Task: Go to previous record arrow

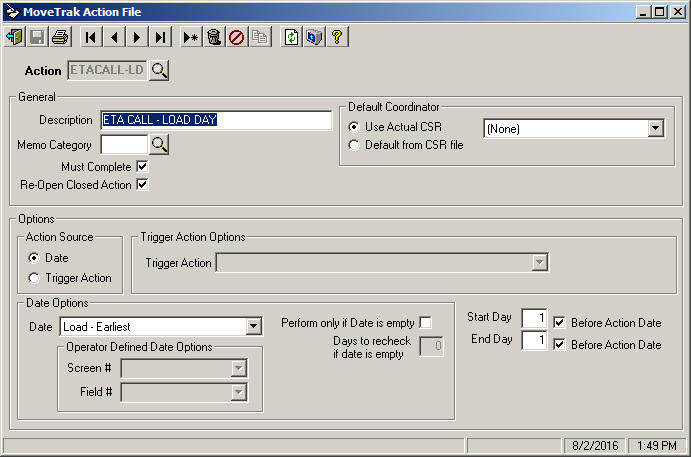Action: click(x=114, y=37)
